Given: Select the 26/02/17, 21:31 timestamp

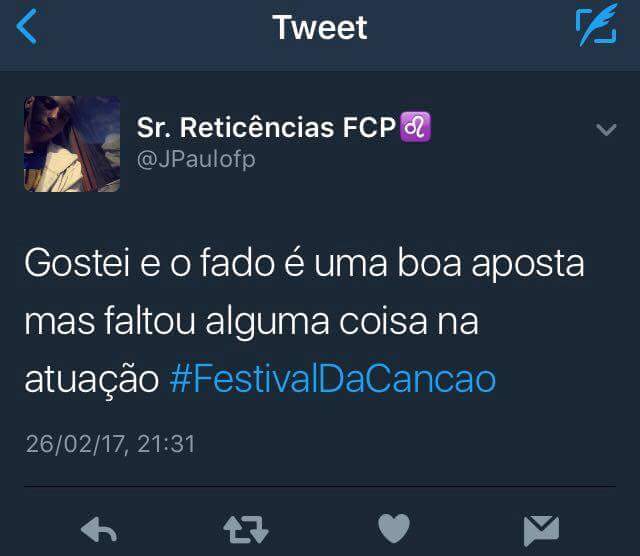Looking at the screenshot, I should point(110,444).
